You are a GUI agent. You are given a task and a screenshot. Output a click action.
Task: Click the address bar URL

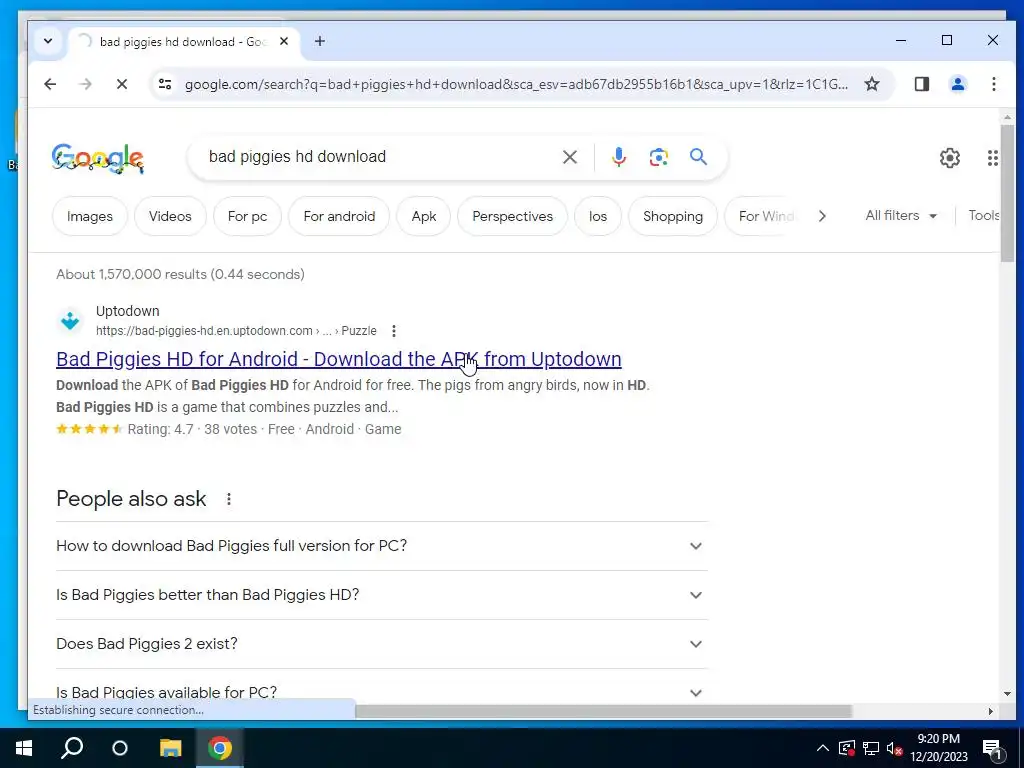[516, 84]
